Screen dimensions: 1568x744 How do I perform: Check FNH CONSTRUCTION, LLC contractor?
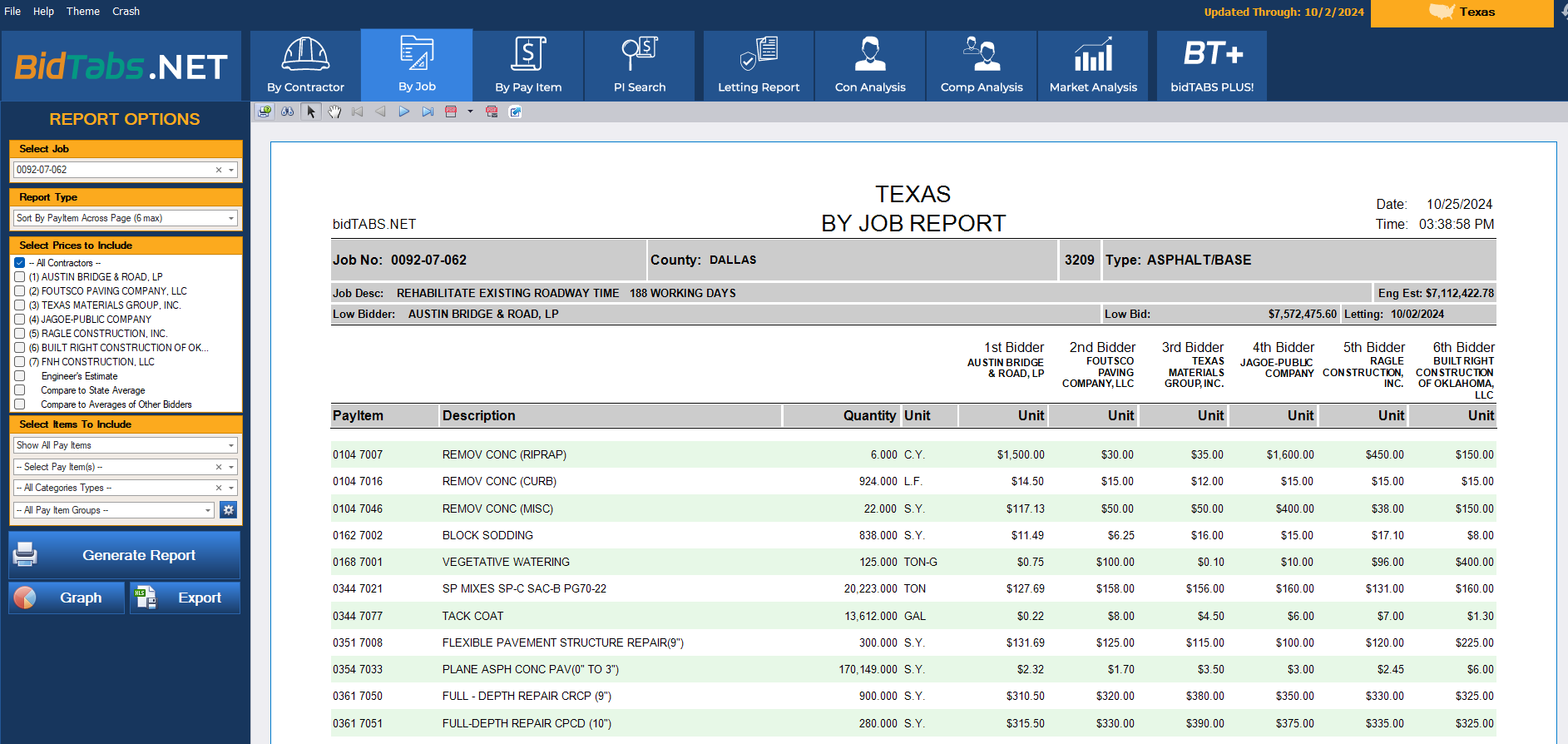pyautogui.click(x=19, y=362)
